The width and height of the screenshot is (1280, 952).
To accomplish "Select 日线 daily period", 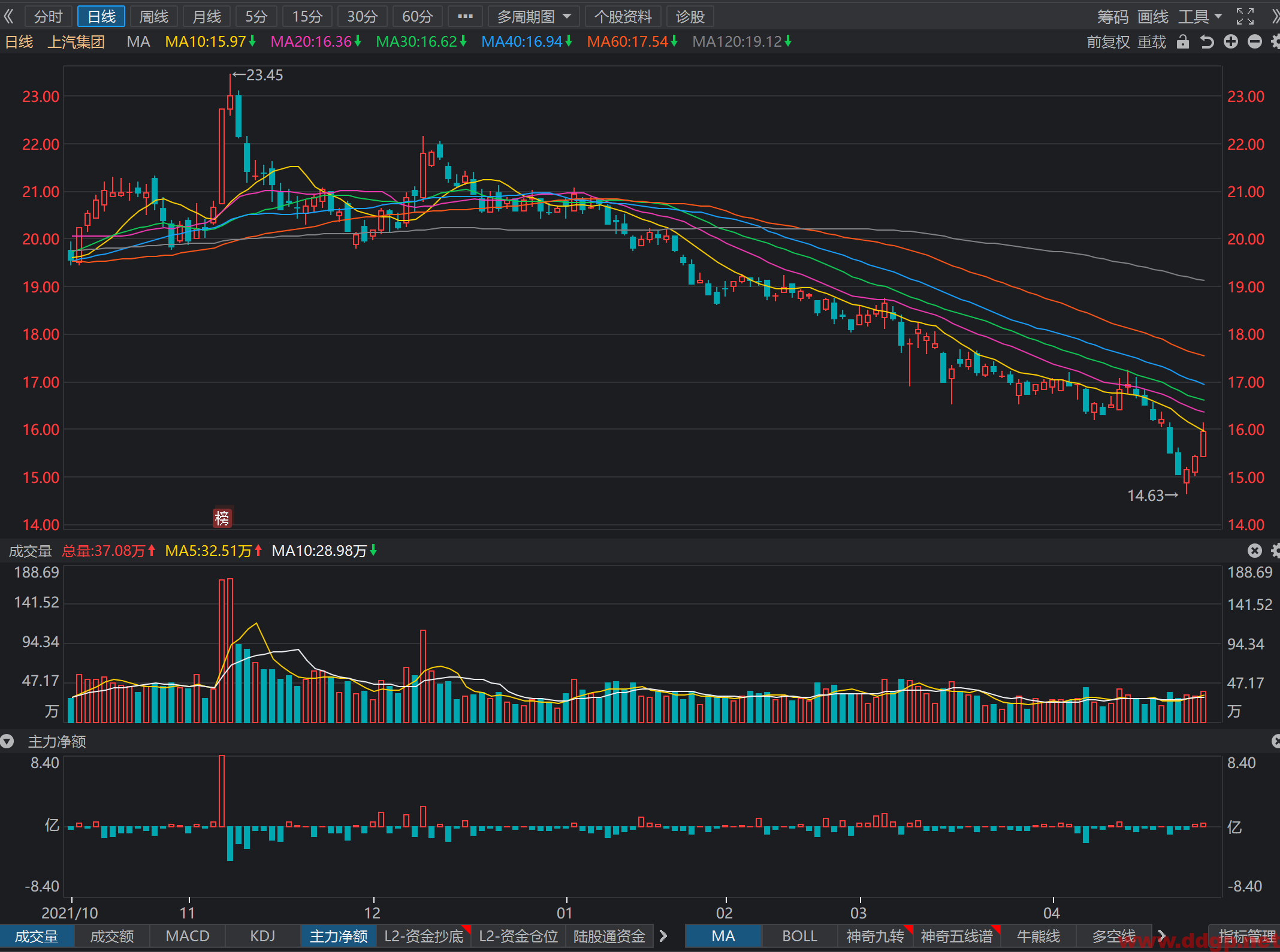I will pos(101,17).
